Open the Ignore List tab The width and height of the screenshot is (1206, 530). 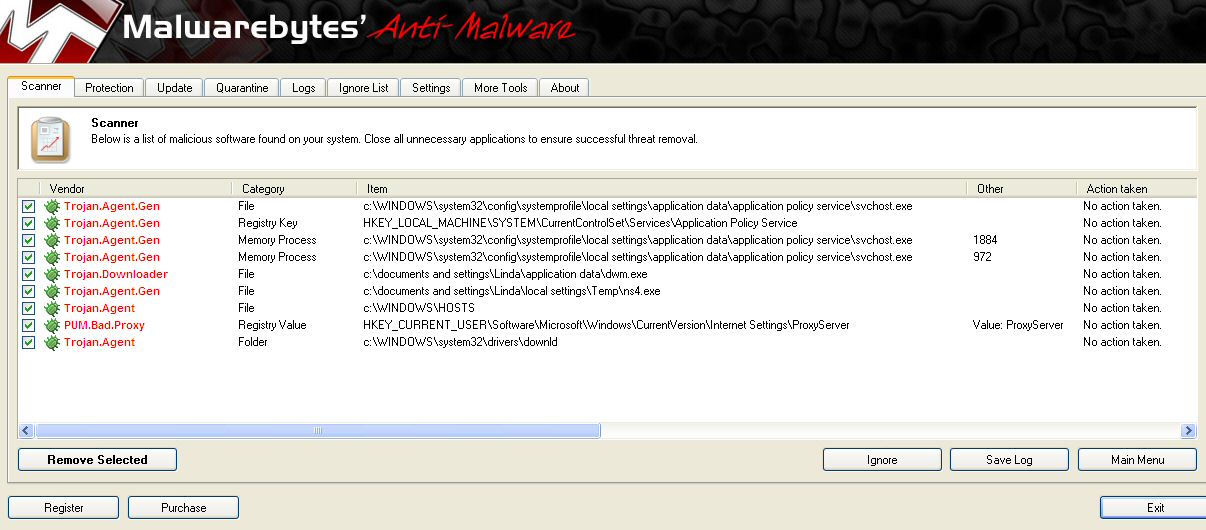[x=363, y=88]
